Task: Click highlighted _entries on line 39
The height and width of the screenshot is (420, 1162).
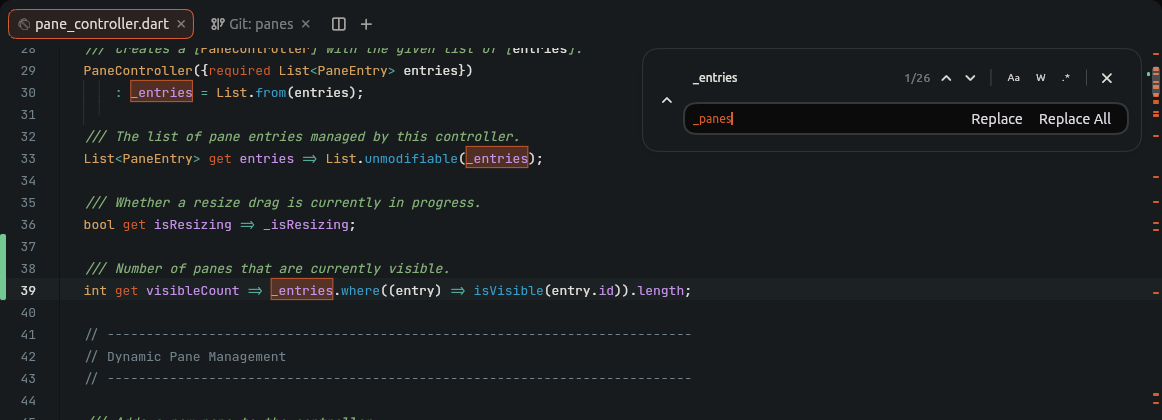Action: (302, 290)
